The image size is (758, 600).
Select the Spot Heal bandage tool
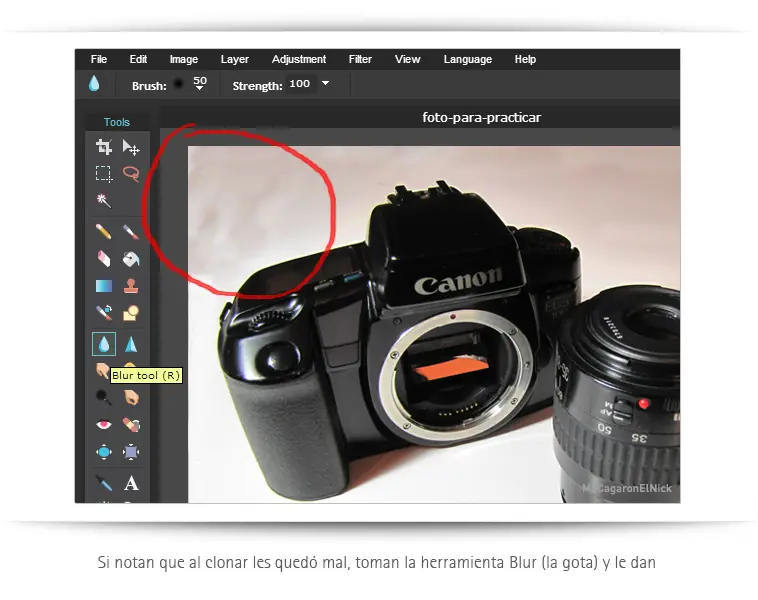[x=131, y=424]
